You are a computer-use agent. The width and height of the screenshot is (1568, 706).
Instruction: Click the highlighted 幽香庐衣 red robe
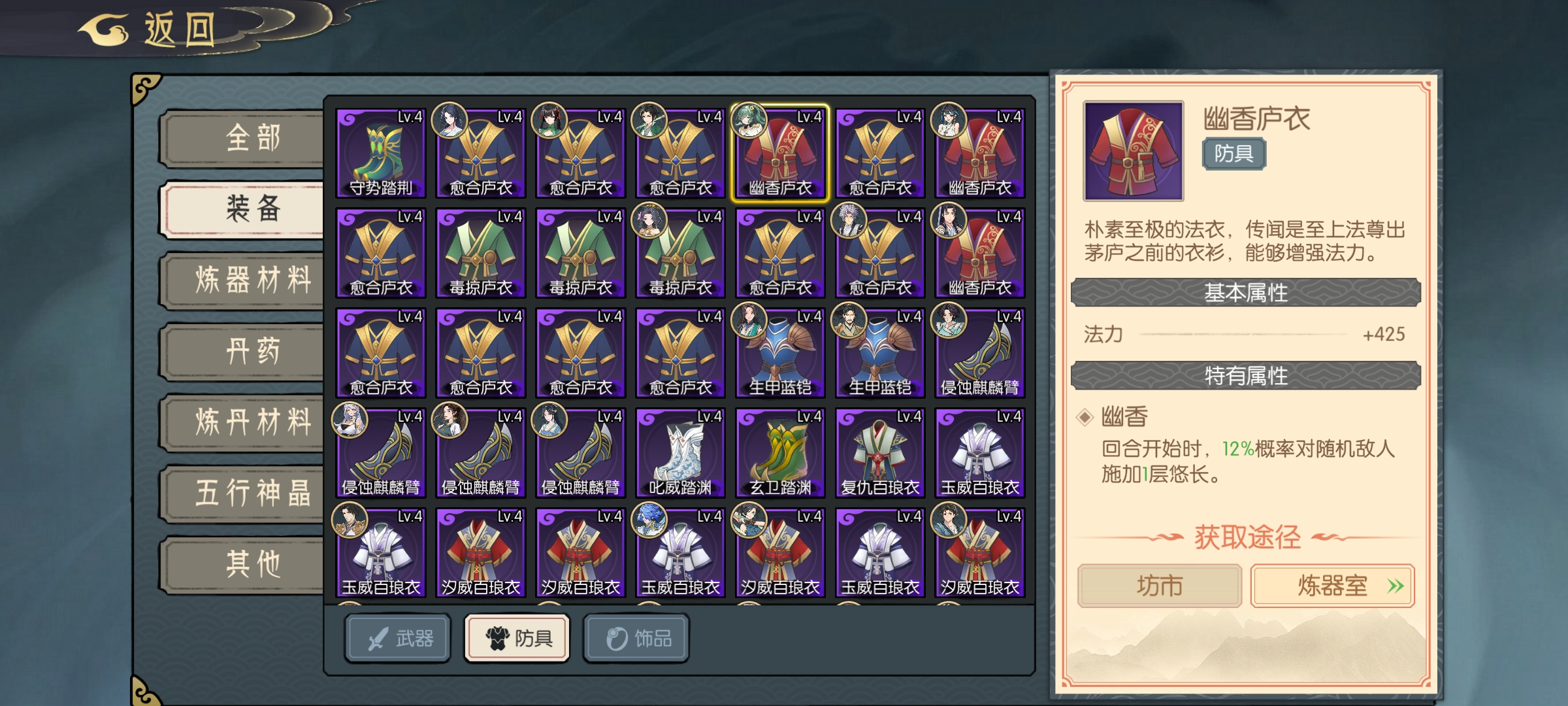tap(780, 153)
